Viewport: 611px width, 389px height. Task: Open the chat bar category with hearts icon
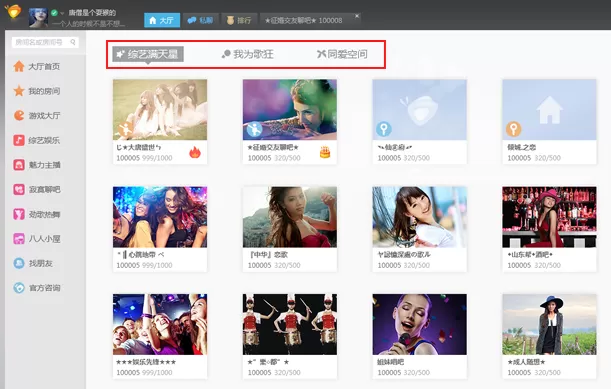(19, 189)
